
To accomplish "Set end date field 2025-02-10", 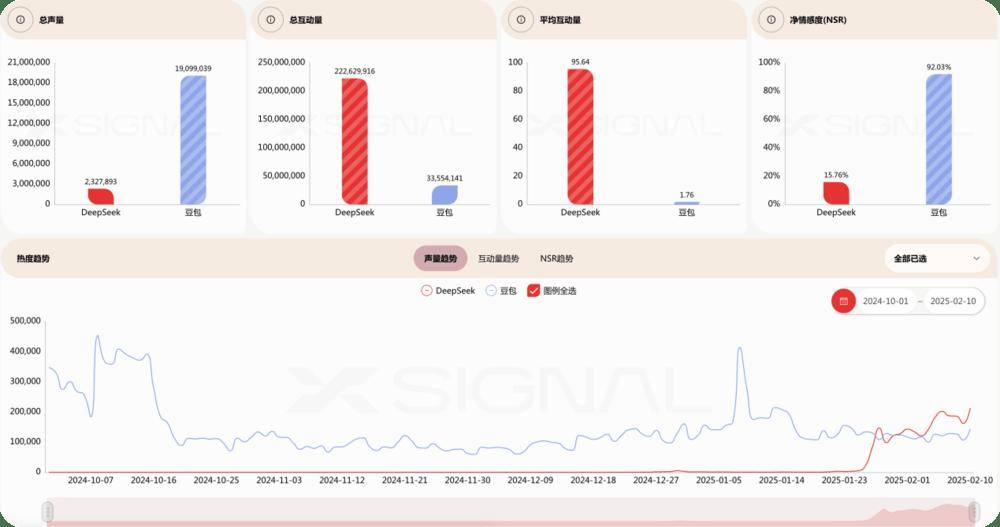I will pyautogui.click(x=953, y=301).
